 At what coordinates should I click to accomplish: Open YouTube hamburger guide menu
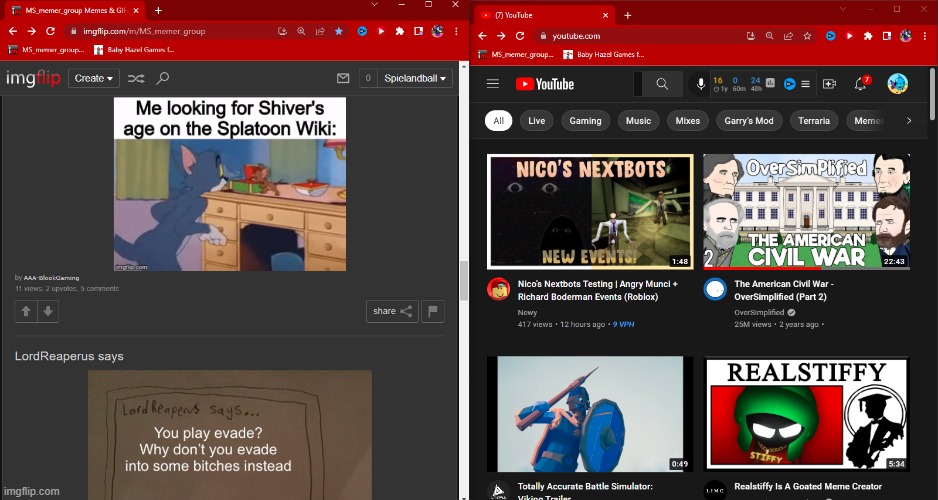pos(492,84)
